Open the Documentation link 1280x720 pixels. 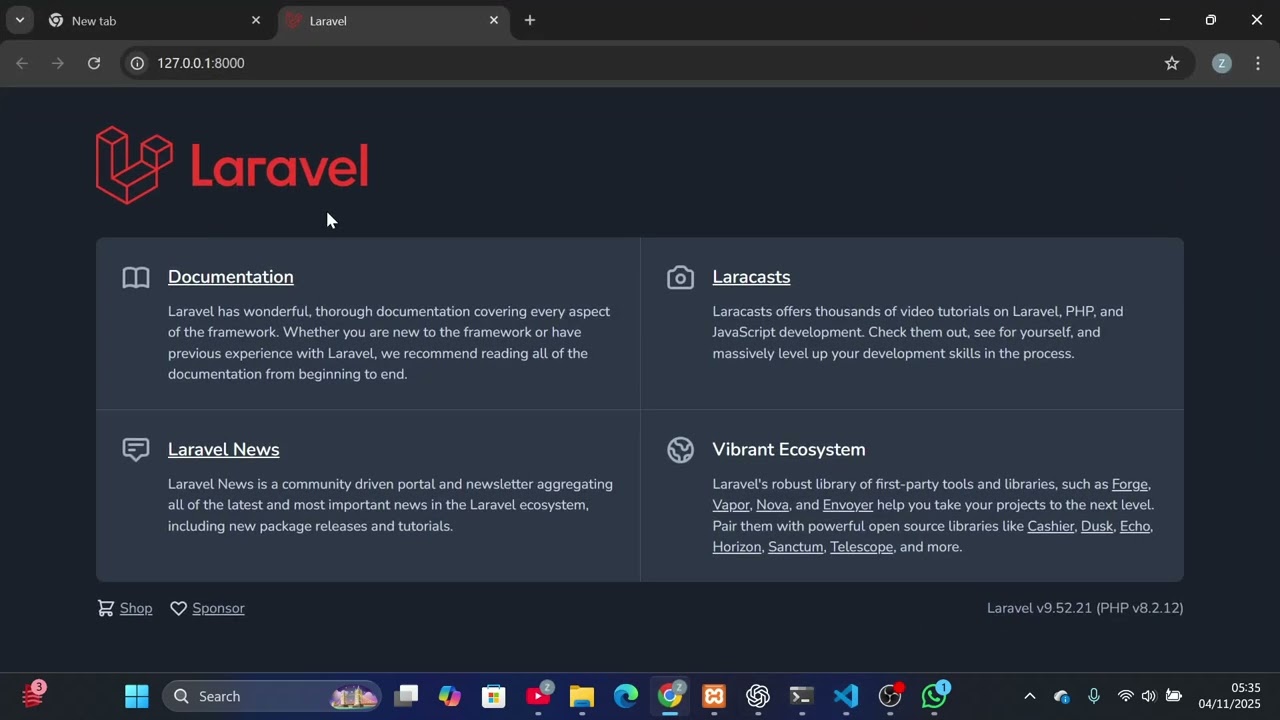[x=230, y=277]
